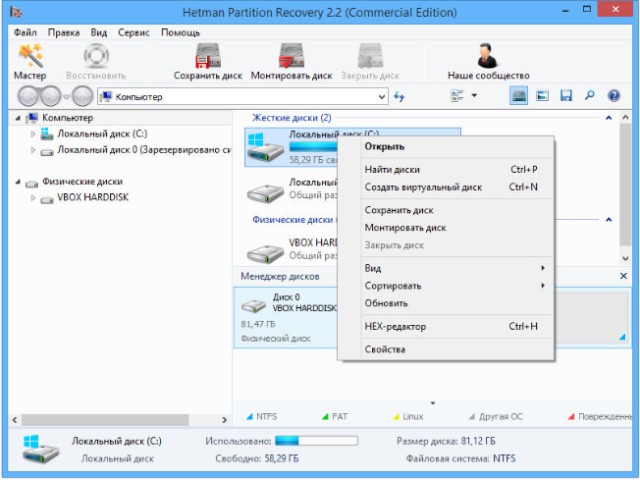The image size is (640, 480).
Task: Collapse the Жесткие диски group chevron
Action: (x=609, y=118)
